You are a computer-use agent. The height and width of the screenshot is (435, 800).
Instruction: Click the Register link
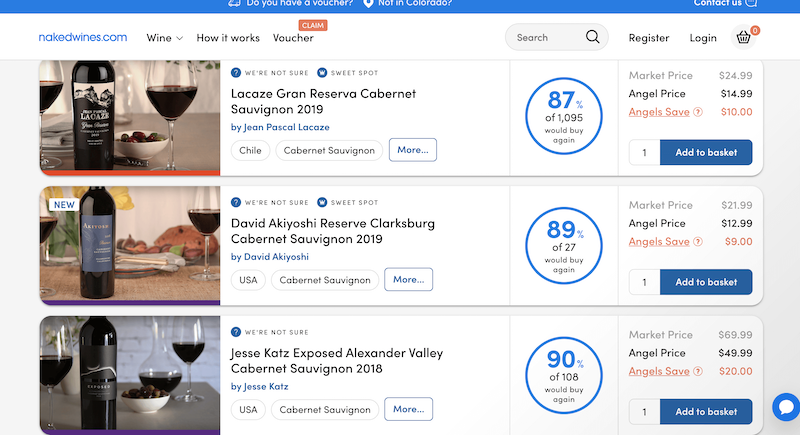point(649,38)
